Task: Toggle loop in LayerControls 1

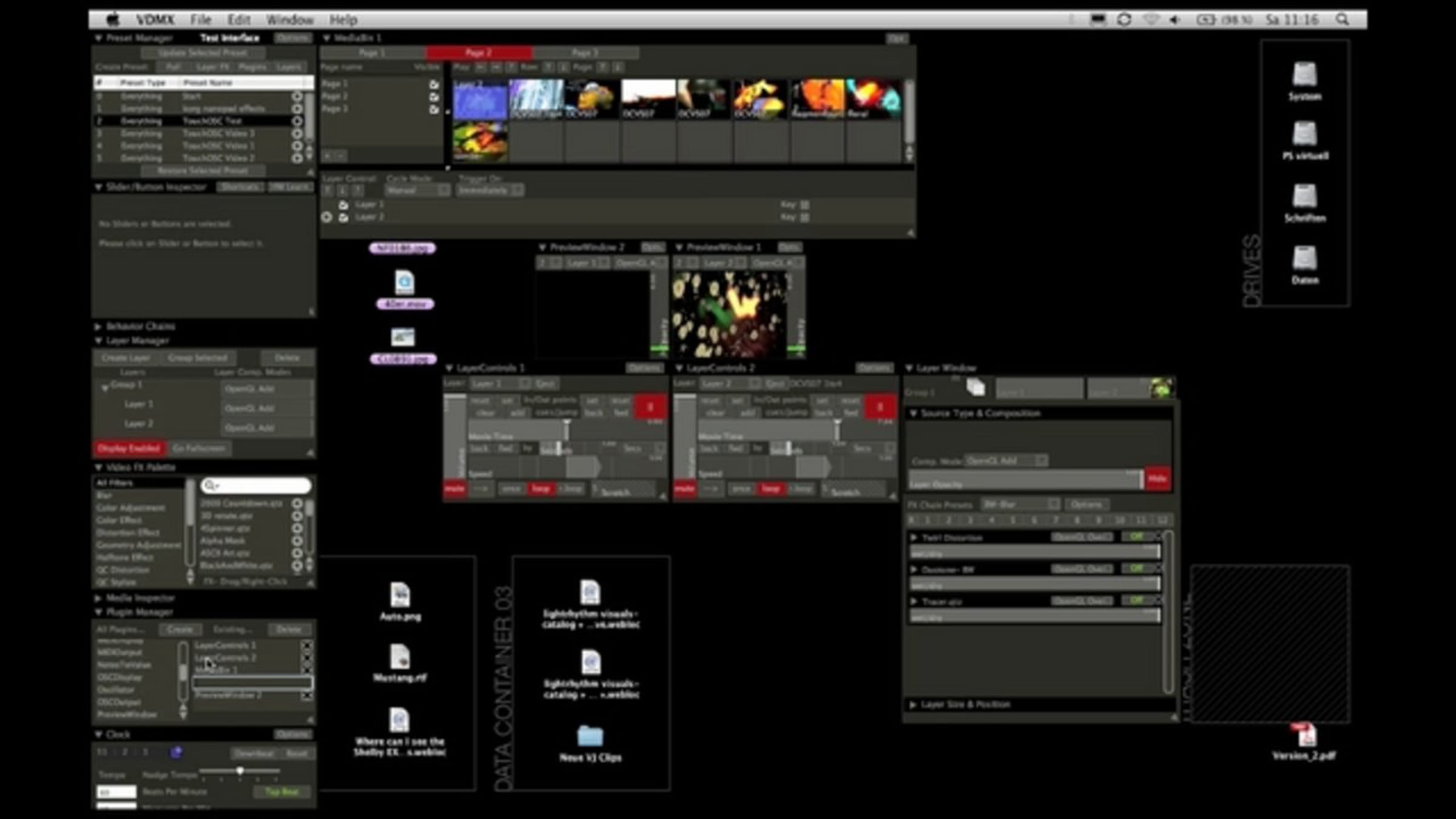Action: click(540, 488)
